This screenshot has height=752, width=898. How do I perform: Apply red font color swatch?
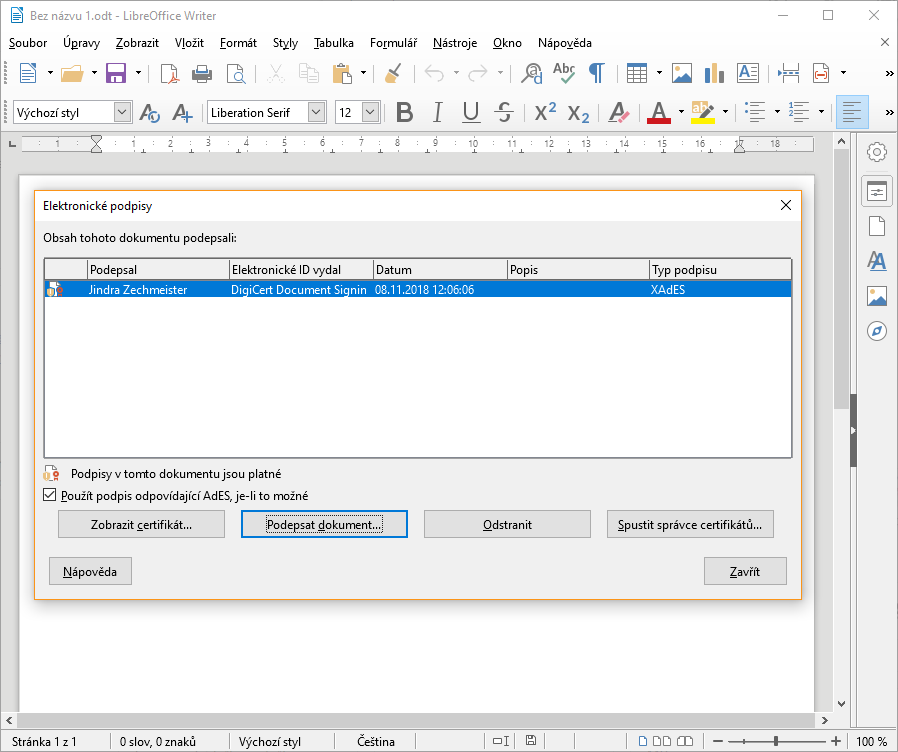point(659,112)
